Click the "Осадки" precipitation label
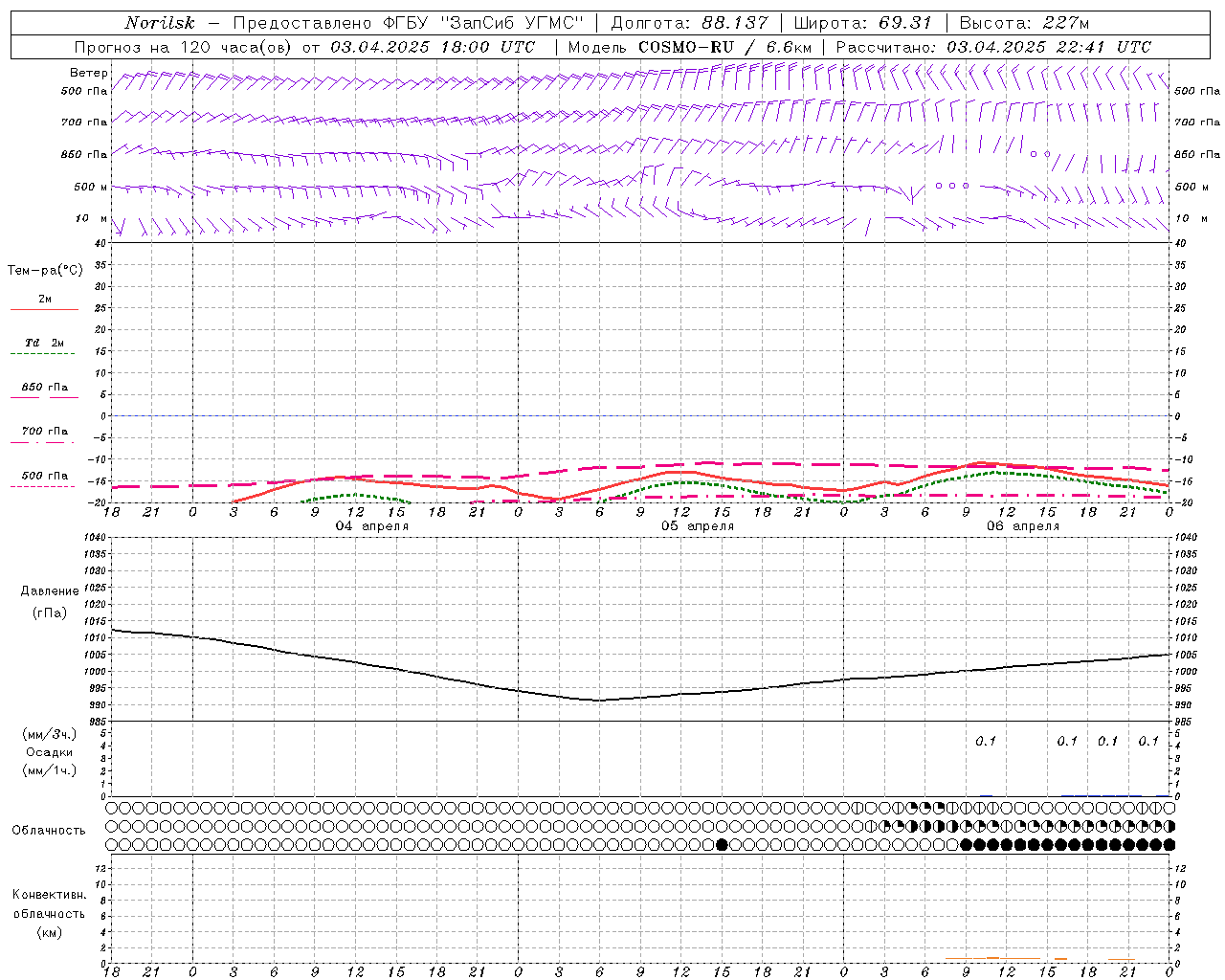The image size is (1225, 980). point(50,752)
